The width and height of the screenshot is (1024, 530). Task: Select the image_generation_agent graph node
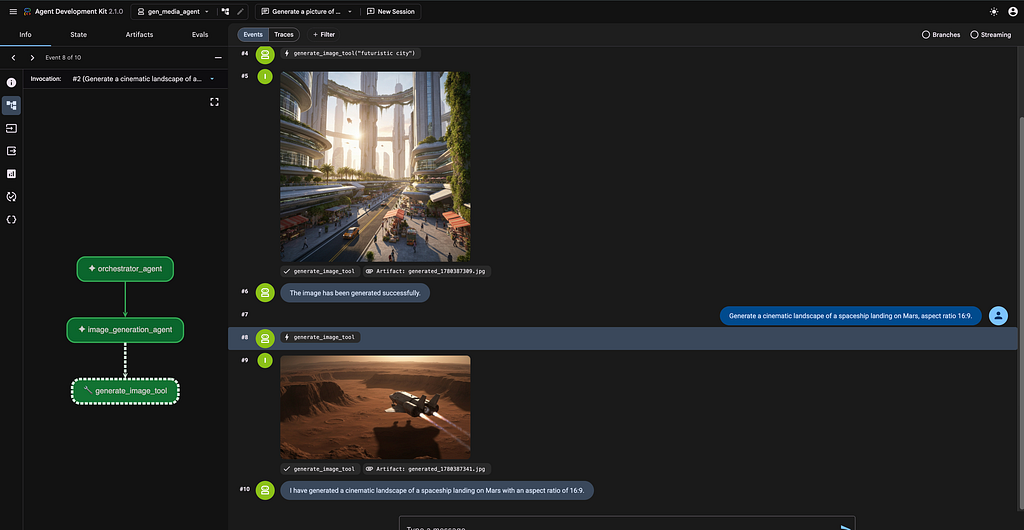click(125, 330)
